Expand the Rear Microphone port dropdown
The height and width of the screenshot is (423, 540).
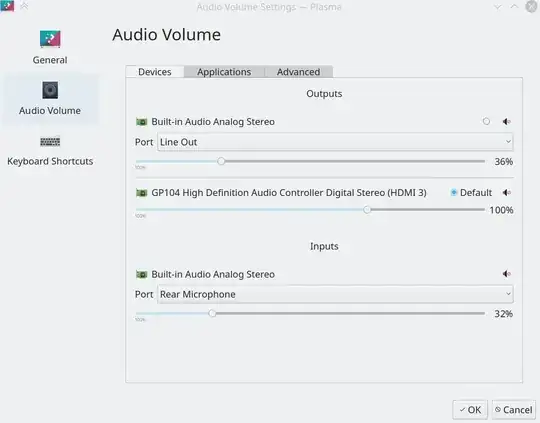[x=335, y=294]
